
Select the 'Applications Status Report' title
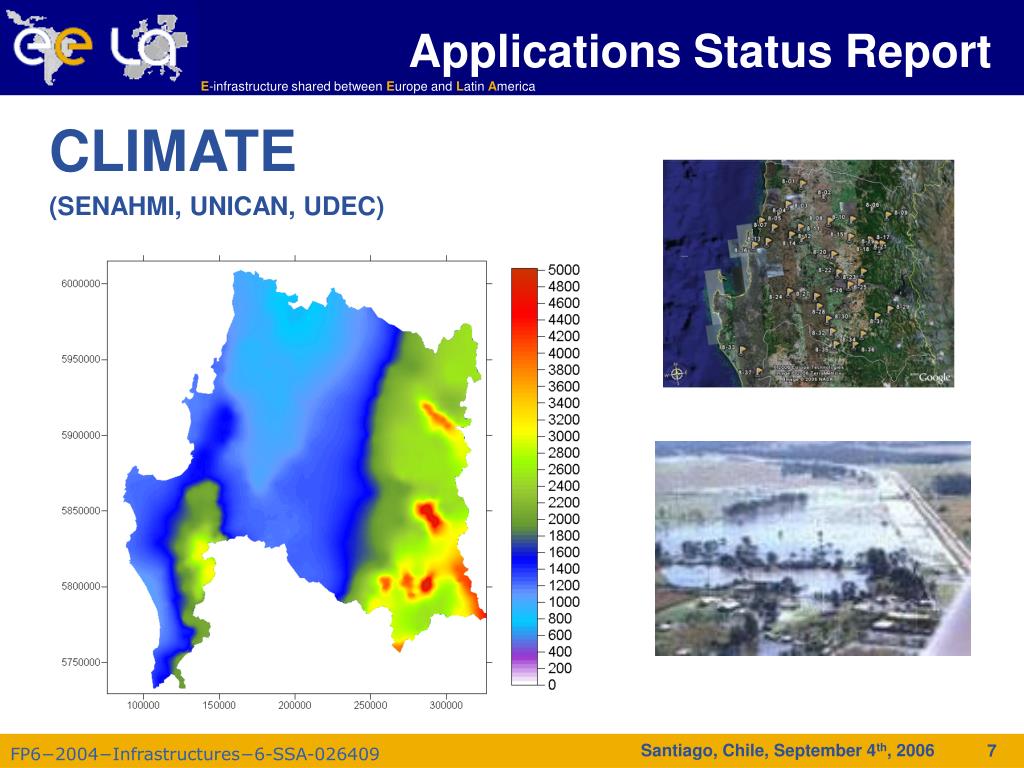(700, 52)
